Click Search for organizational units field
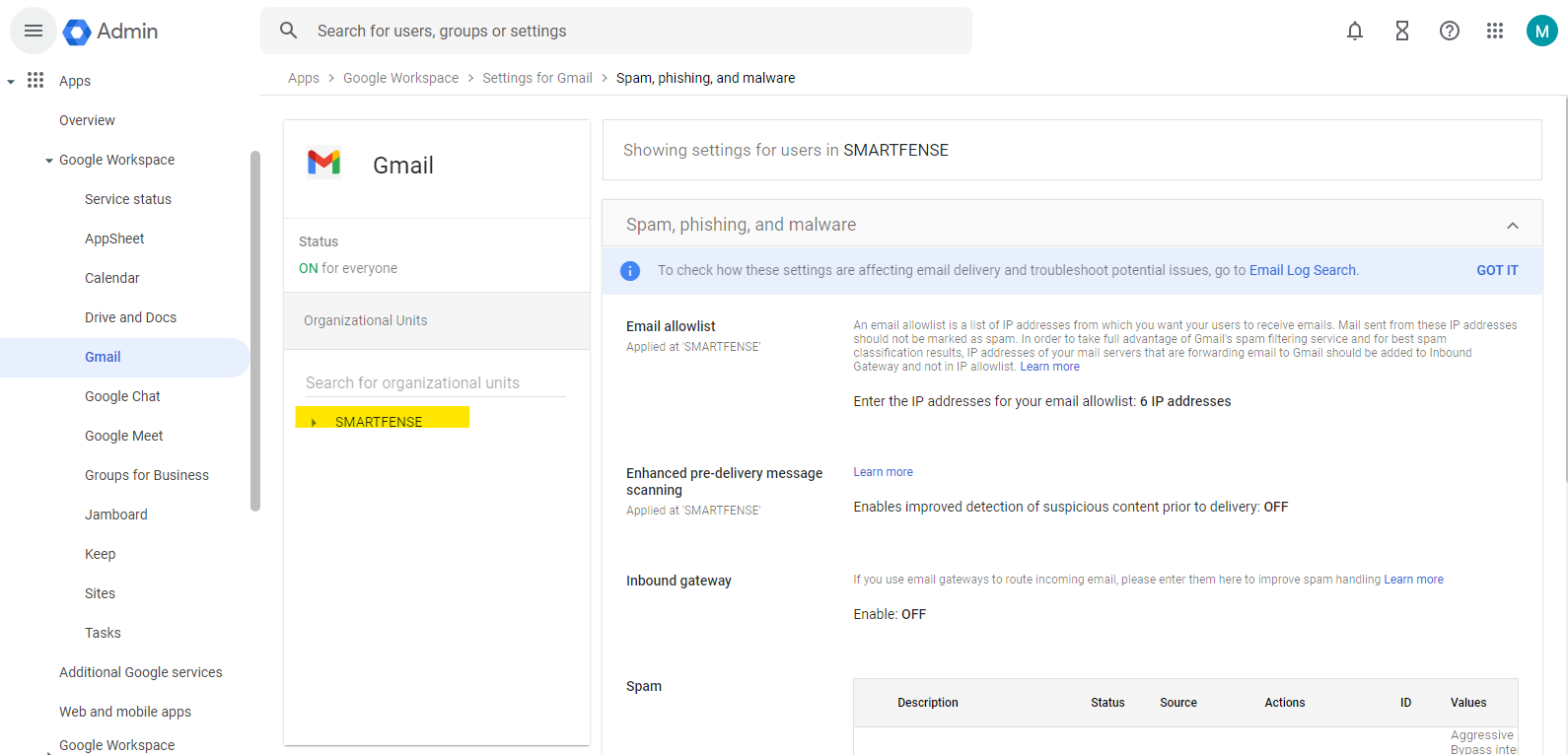Screen dimensions: 1568x755 click(x=435, y=382)
